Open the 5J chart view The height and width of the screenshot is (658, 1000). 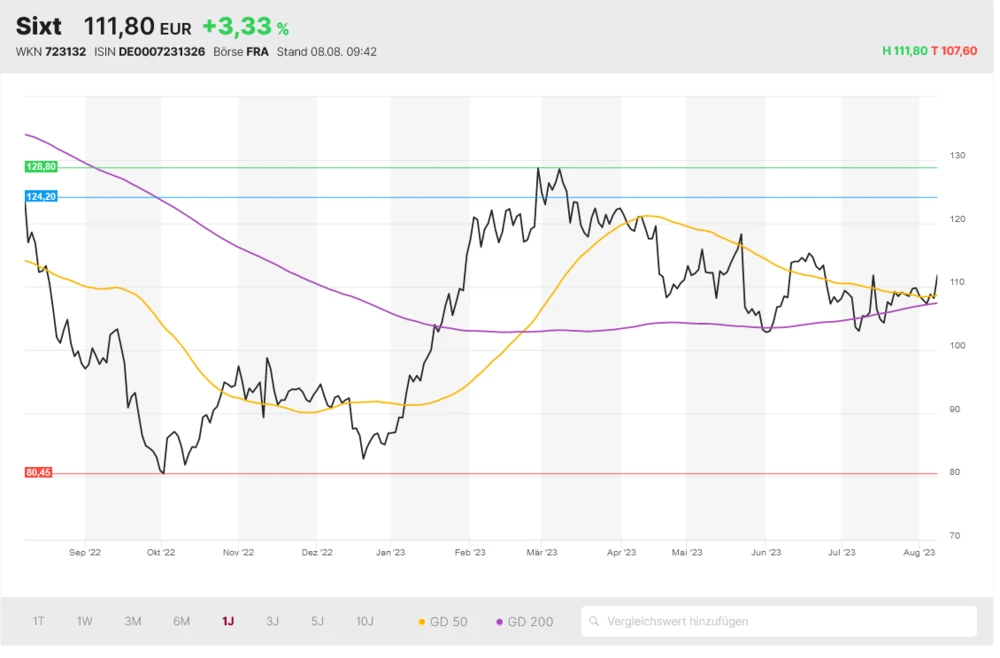pos(317,621)
